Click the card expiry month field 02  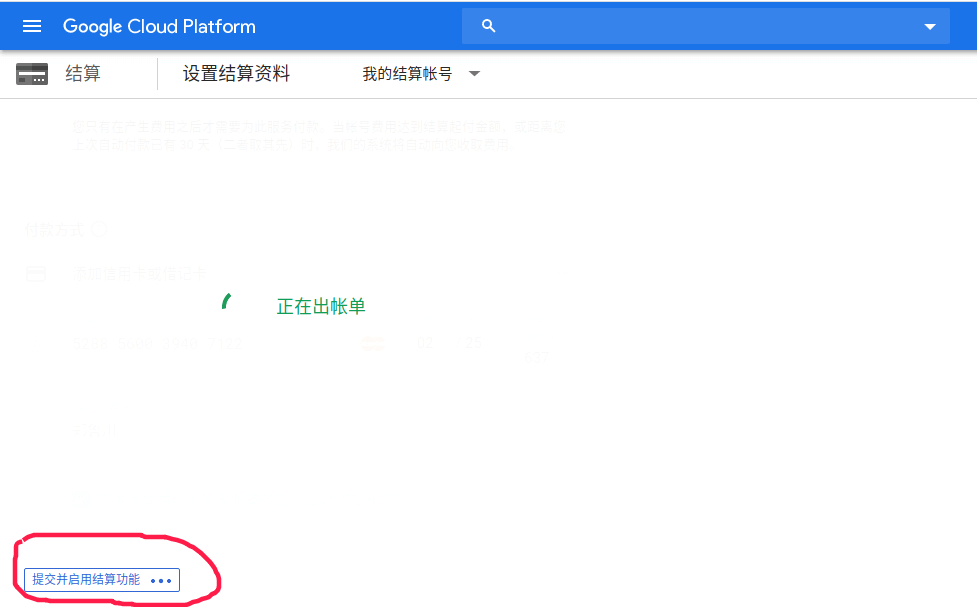pyautogui.click(x=425, y=344)
